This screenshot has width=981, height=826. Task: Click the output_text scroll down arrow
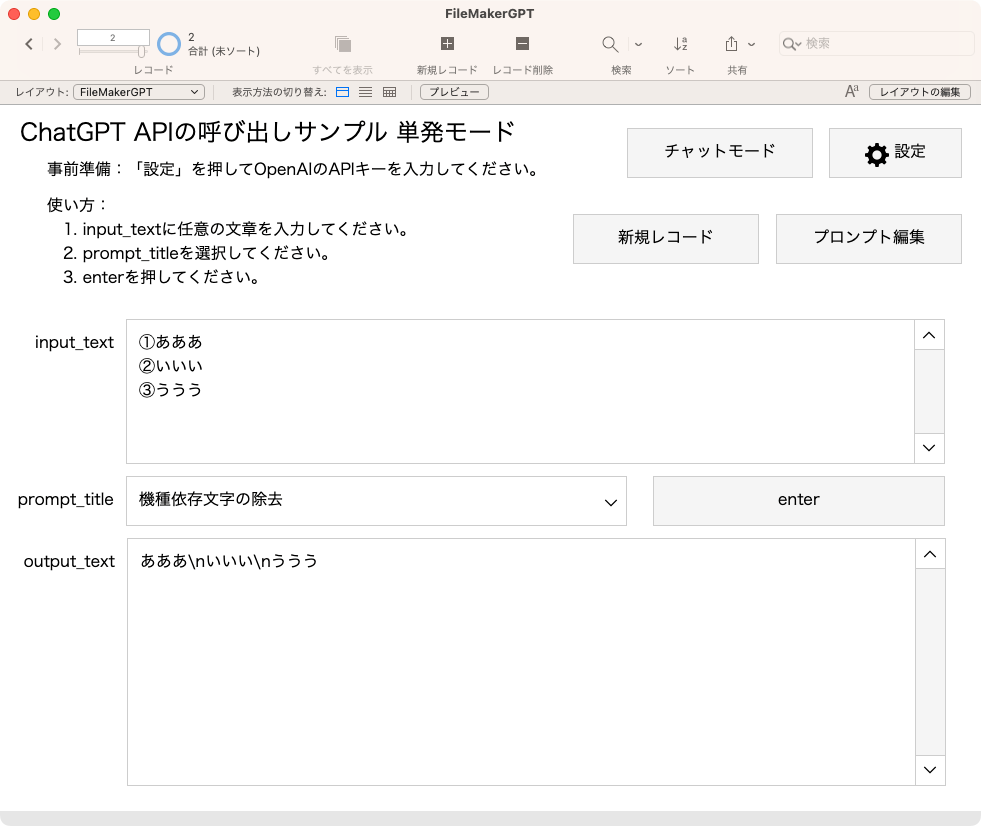pos(930,770)
